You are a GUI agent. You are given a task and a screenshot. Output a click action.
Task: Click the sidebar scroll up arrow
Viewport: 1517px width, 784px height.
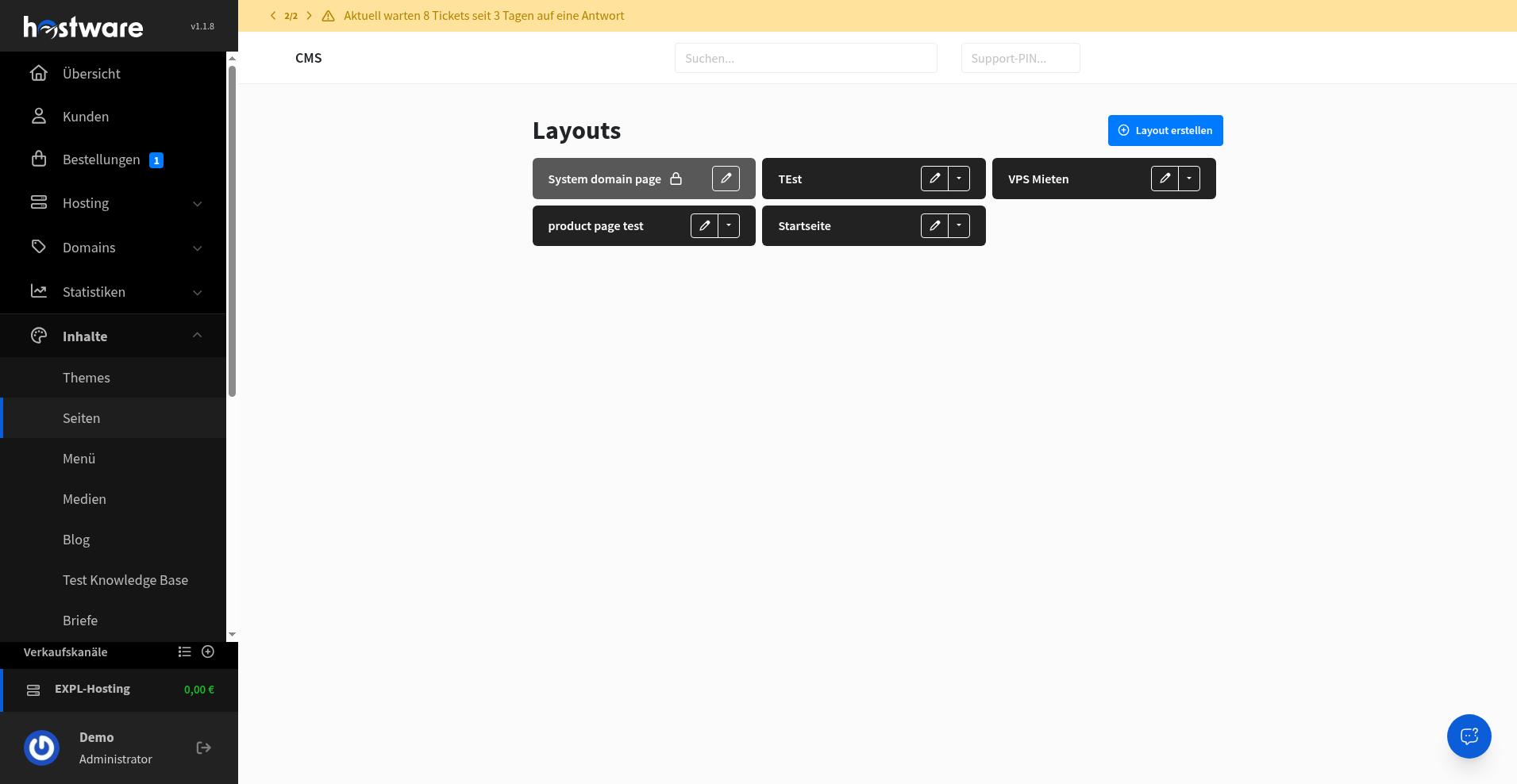(x=232, y=58)
